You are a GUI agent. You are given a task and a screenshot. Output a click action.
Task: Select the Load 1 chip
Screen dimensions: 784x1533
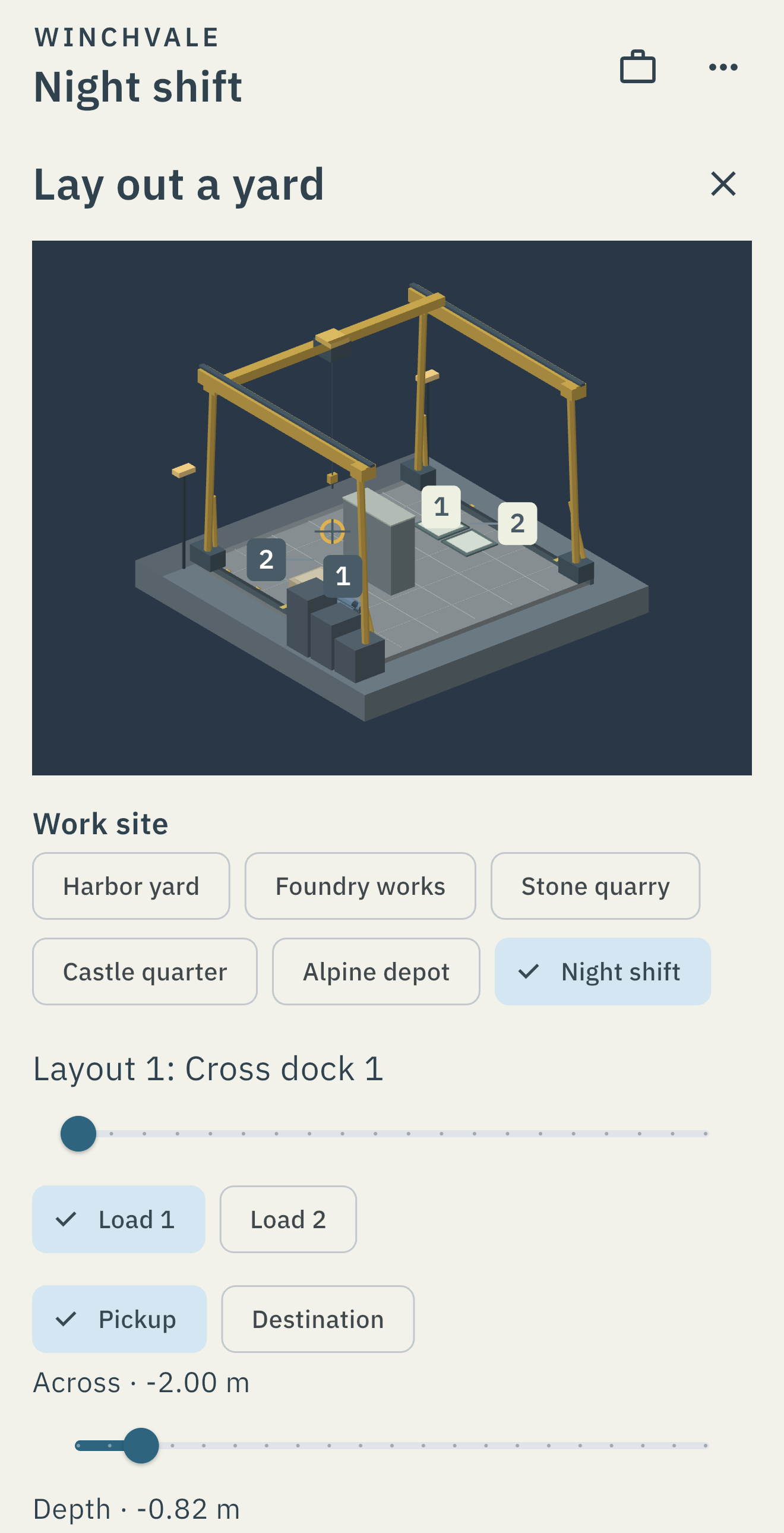[118, 1219]
